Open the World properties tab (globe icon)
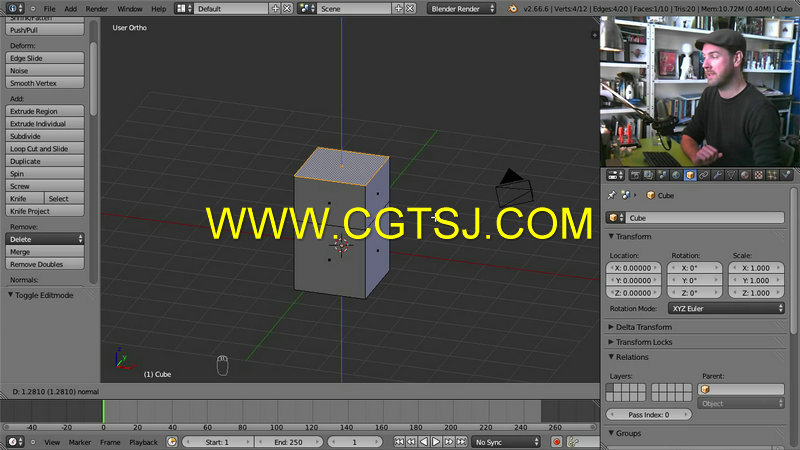Viewport: 800px width, 450px height. (x=676, y=175)
